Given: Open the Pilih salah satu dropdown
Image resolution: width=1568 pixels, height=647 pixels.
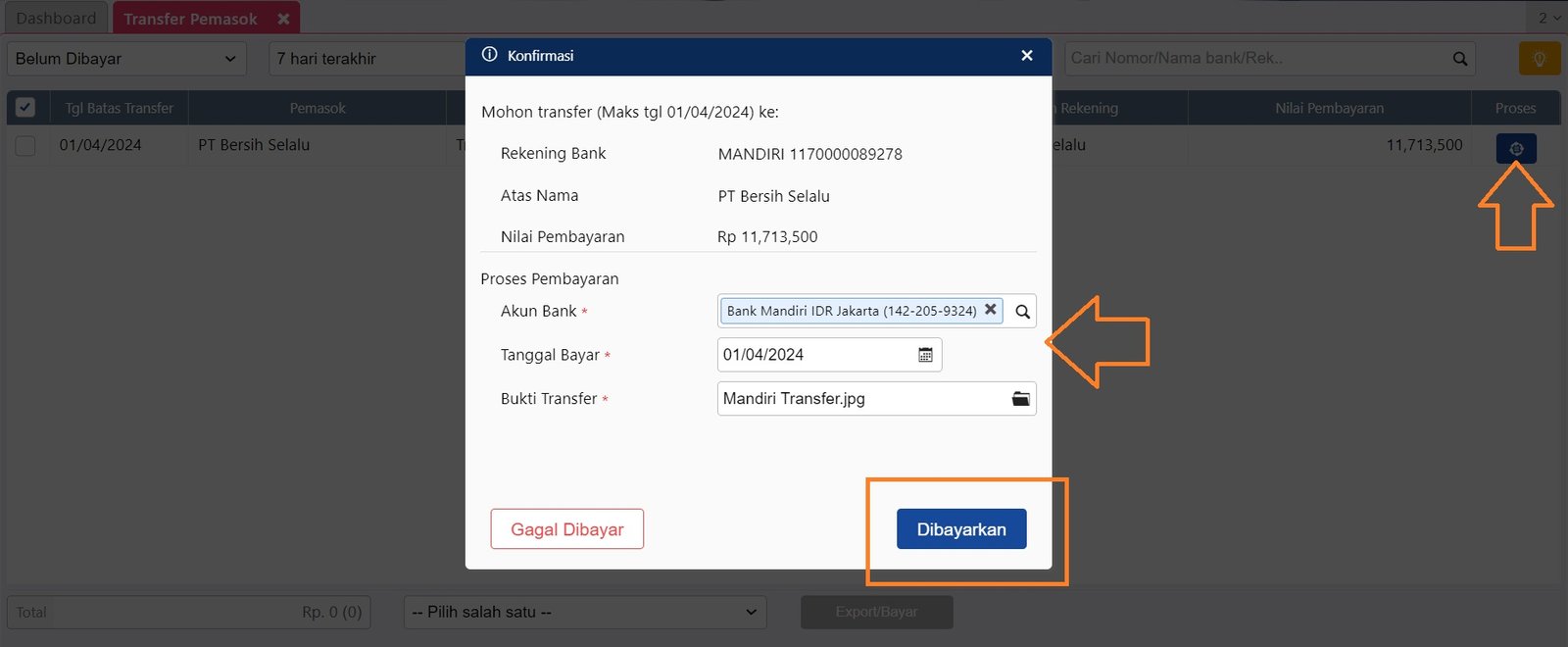Looking at the screenshot, I should coord(584,612).
